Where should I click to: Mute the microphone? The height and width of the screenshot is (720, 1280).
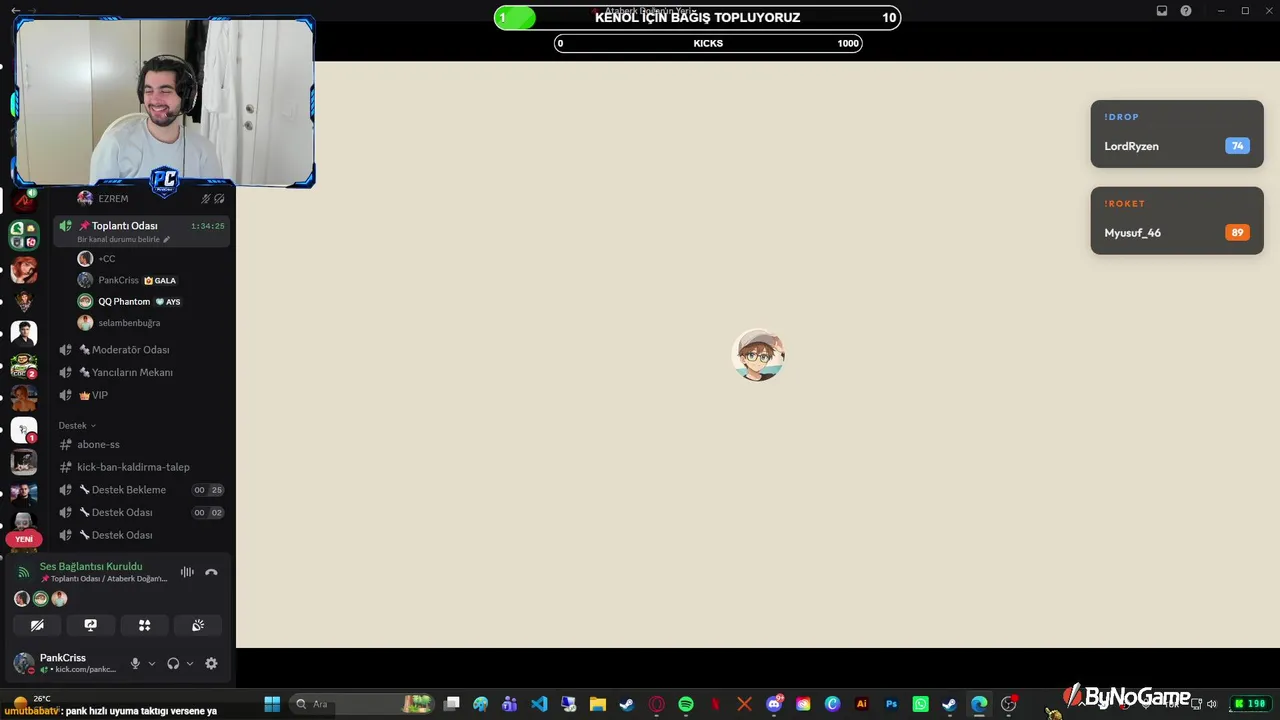135,663
